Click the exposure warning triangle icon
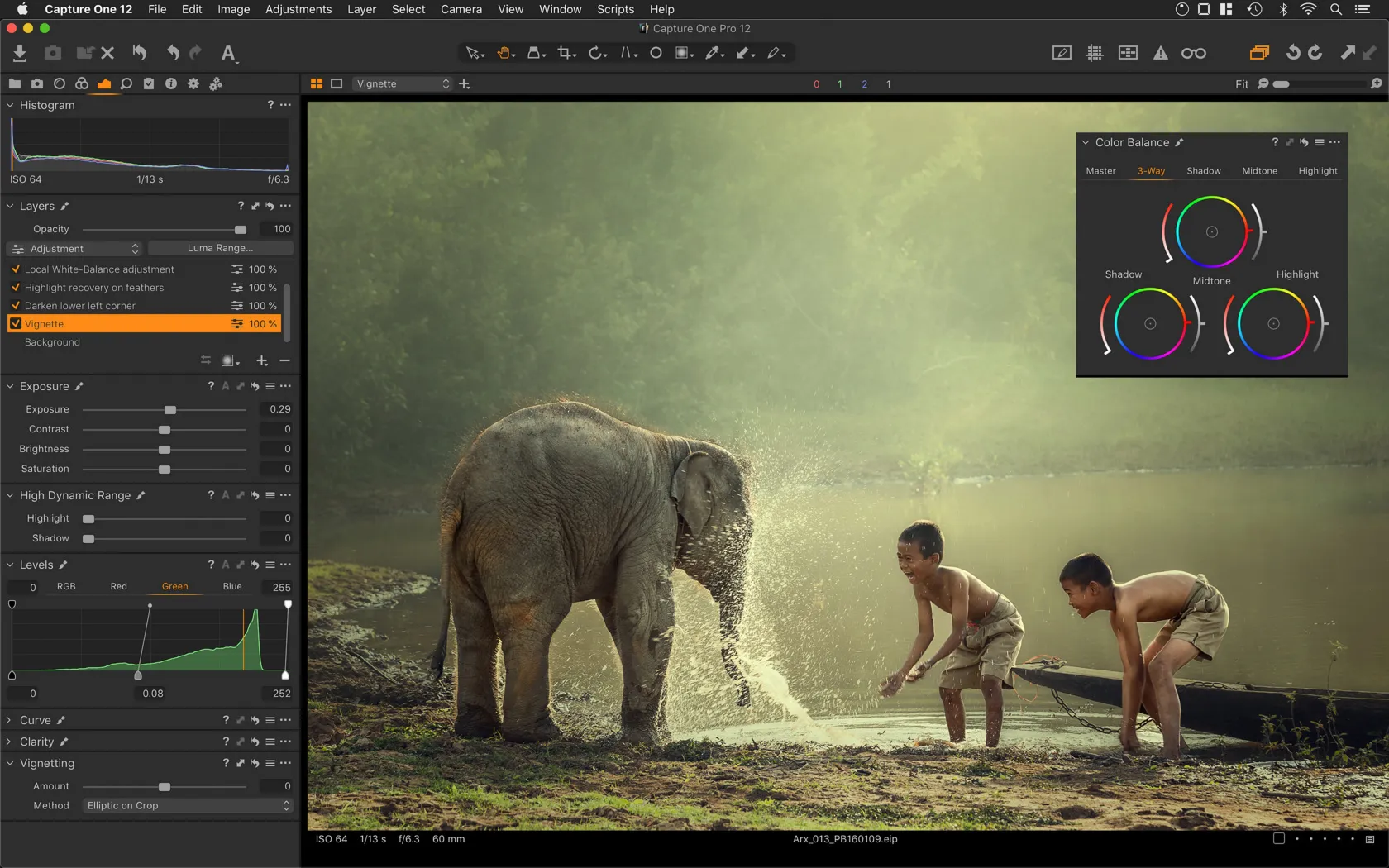 1161,53
